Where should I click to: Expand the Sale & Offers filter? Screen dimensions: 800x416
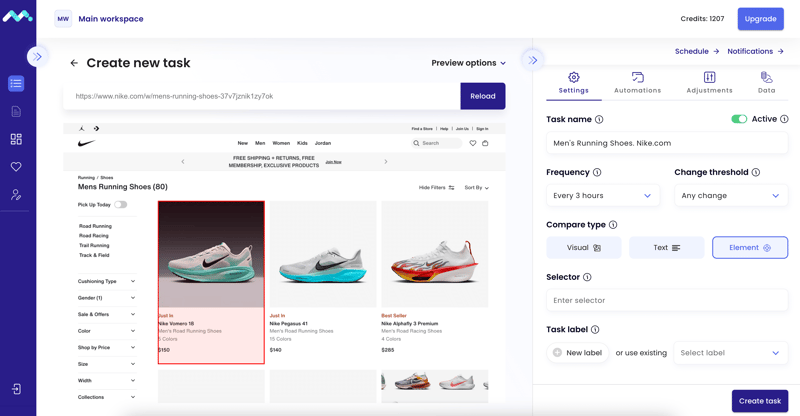coord(107,314)
